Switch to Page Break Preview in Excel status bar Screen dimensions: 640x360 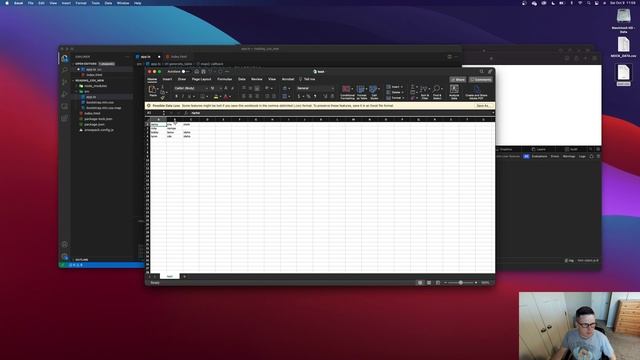click(438, 282)
